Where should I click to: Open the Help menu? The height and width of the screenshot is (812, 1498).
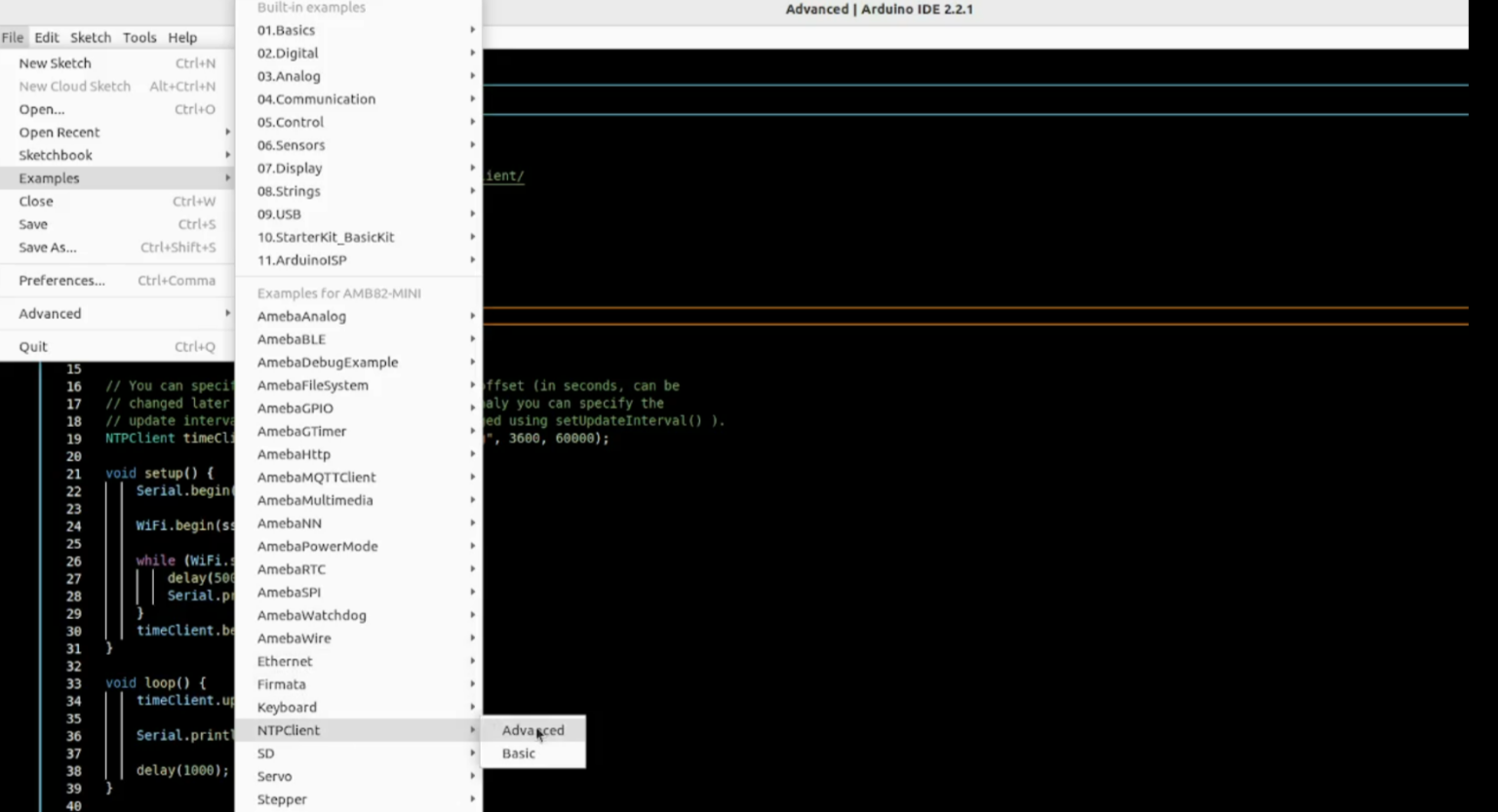182,37
